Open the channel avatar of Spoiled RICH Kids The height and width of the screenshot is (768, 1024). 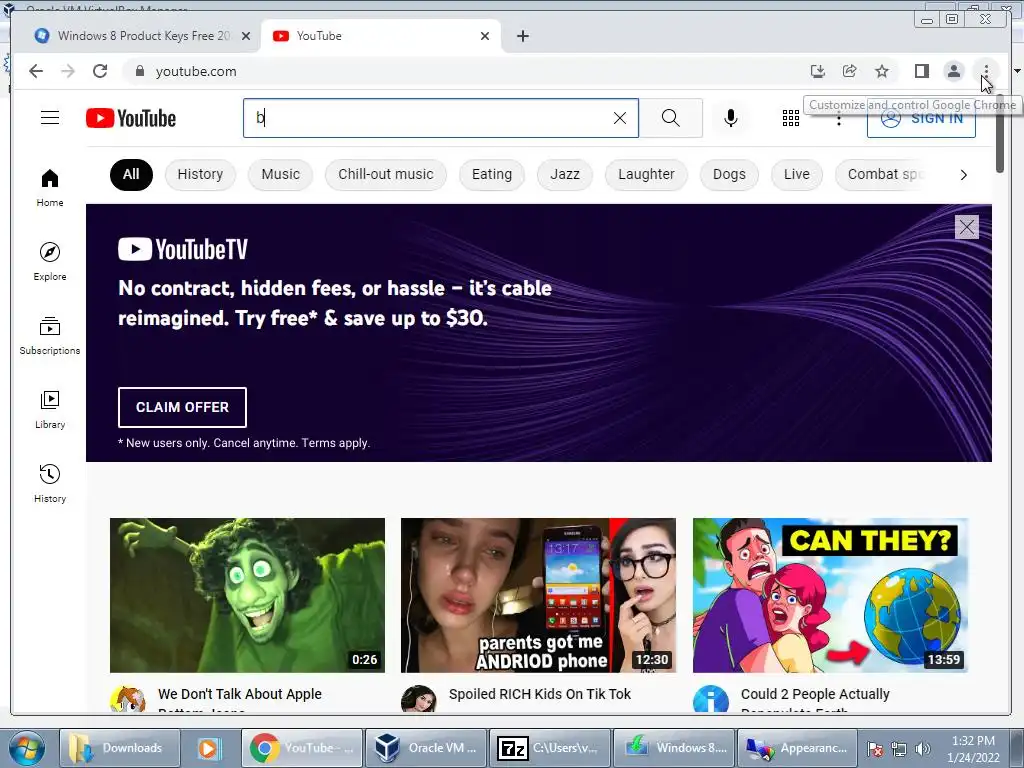[x=419, y=699]
